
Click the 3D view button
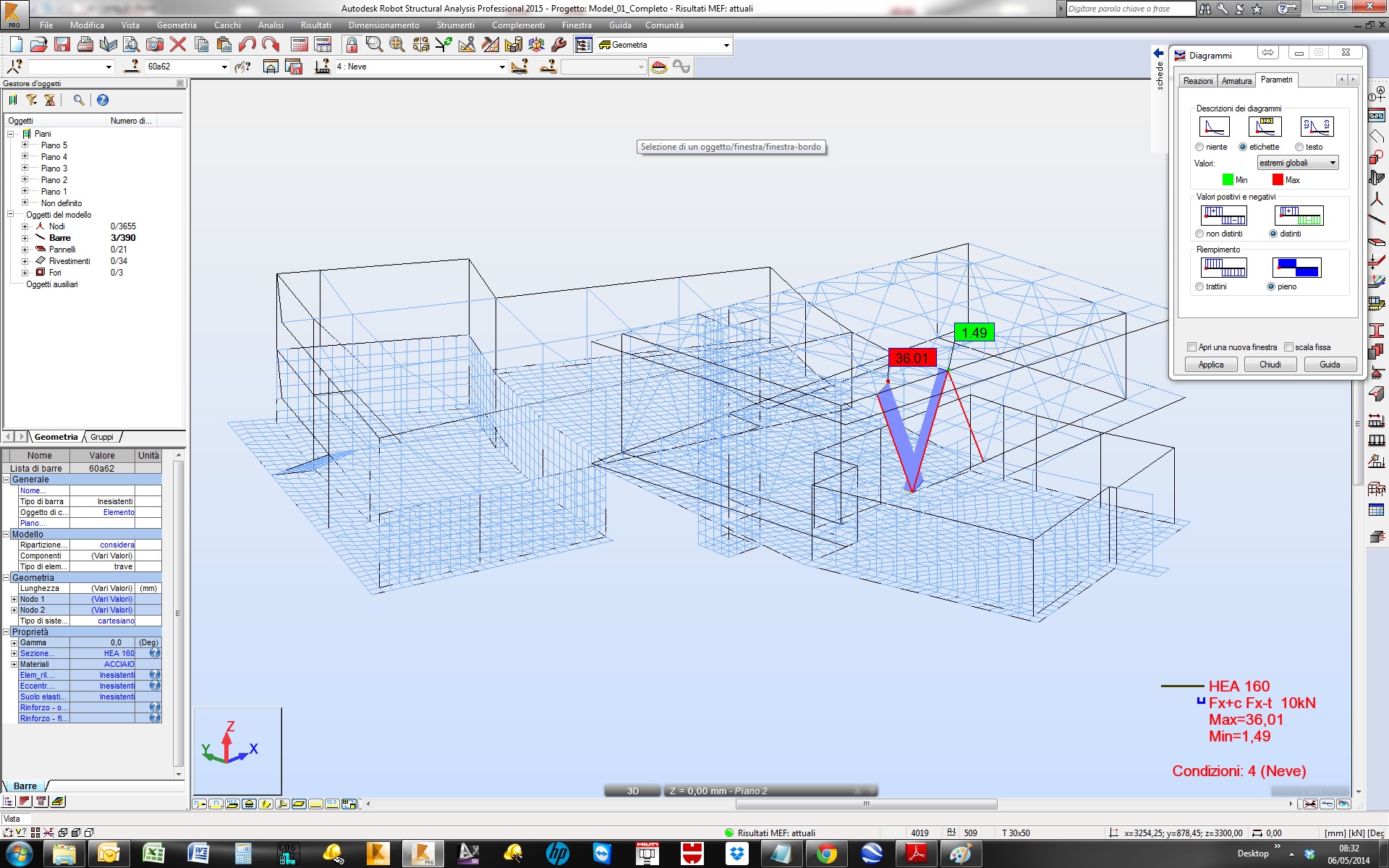click(x=632, y=791)
